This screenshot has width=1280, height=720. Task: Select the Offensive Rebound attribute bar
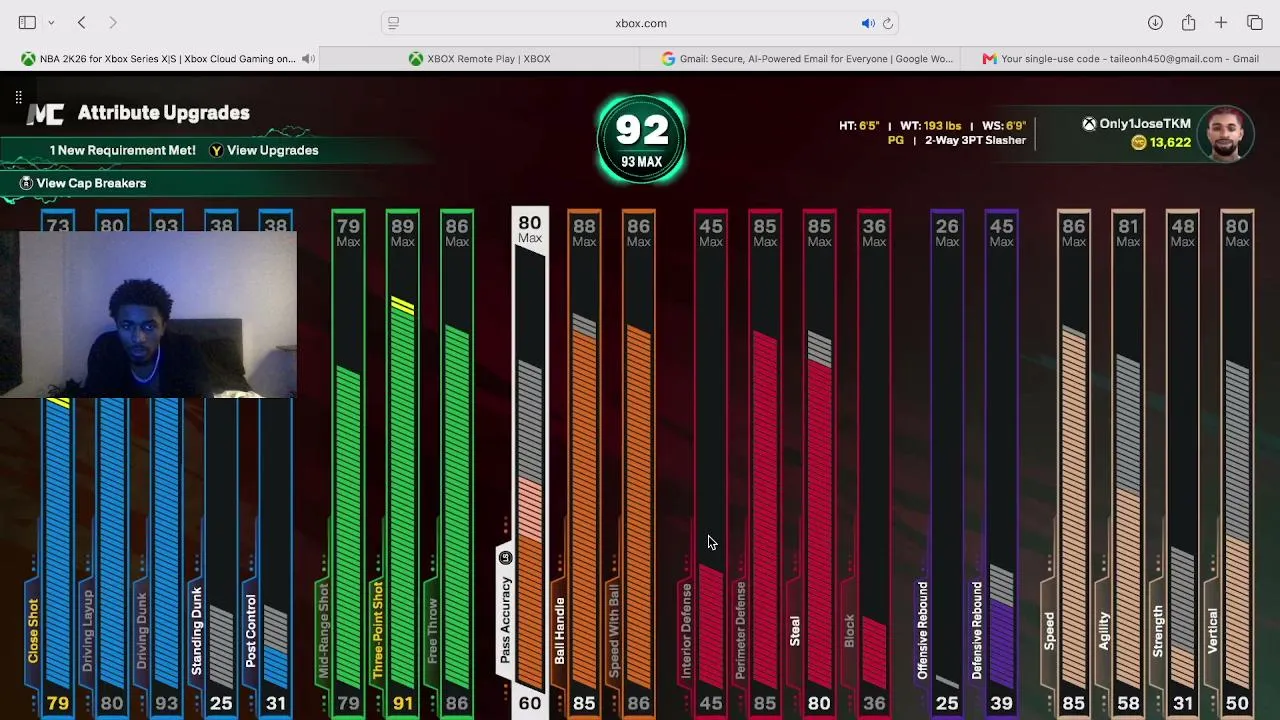(947, 463)
